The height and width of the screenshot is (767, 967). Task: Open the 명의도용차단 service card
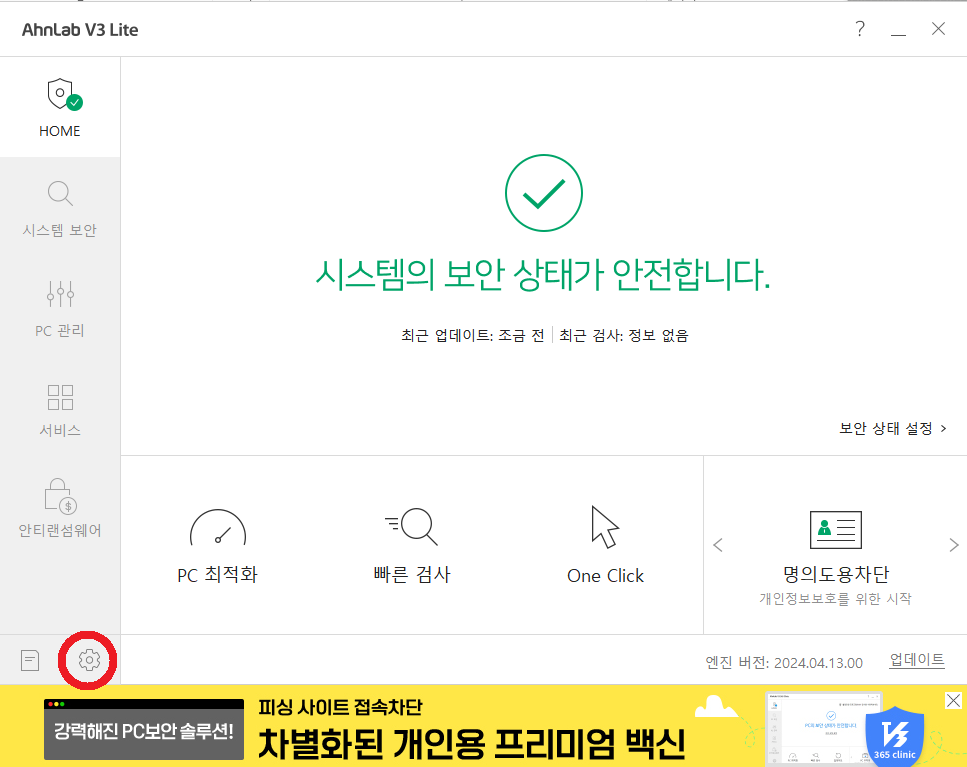[x=836, y=558]
